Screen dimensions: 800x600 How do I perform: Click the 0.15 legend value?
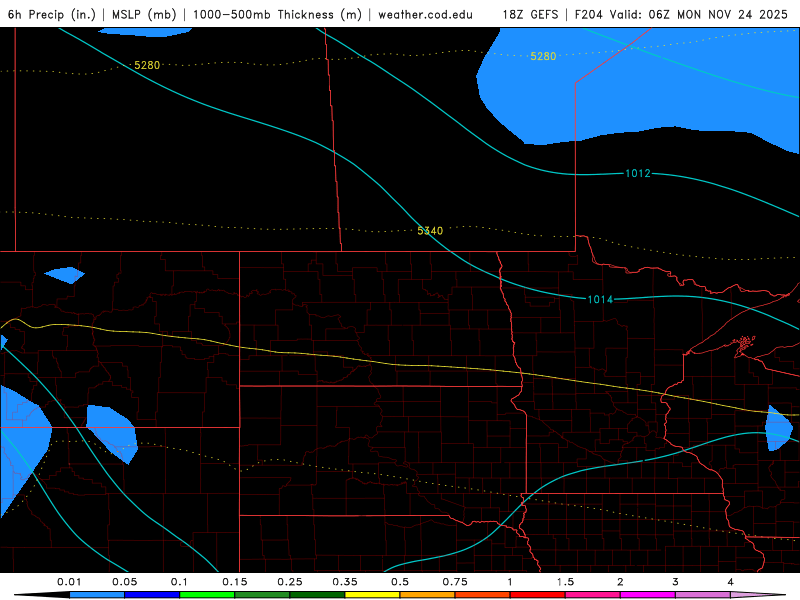235,582
